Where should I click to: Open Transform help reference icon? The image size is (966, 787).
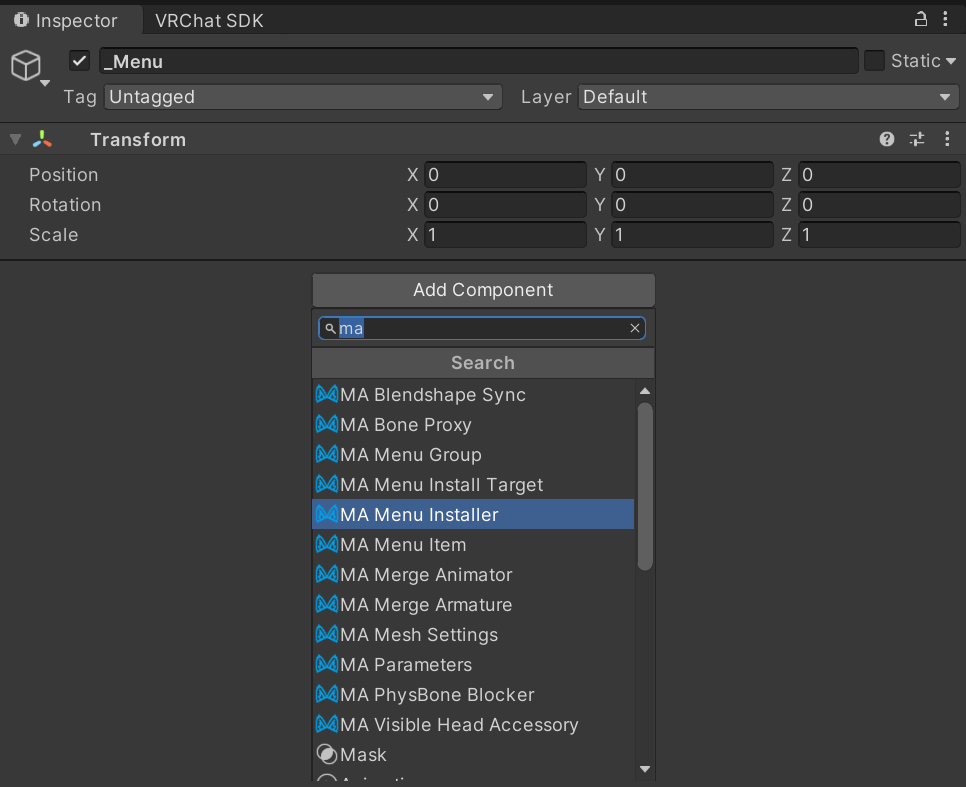pos(887,139)
